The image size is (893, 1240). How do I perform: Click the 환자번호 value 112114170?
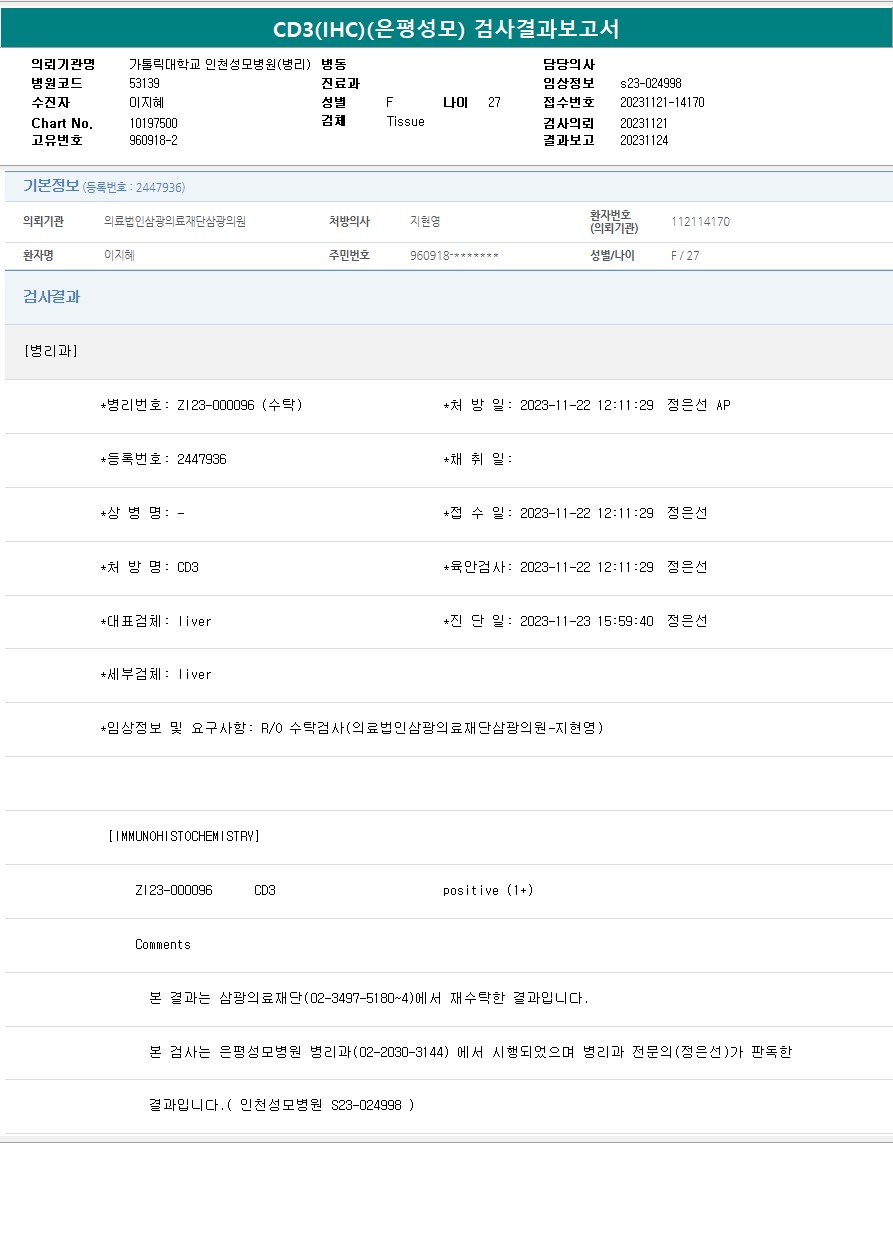tap(700, 222)
